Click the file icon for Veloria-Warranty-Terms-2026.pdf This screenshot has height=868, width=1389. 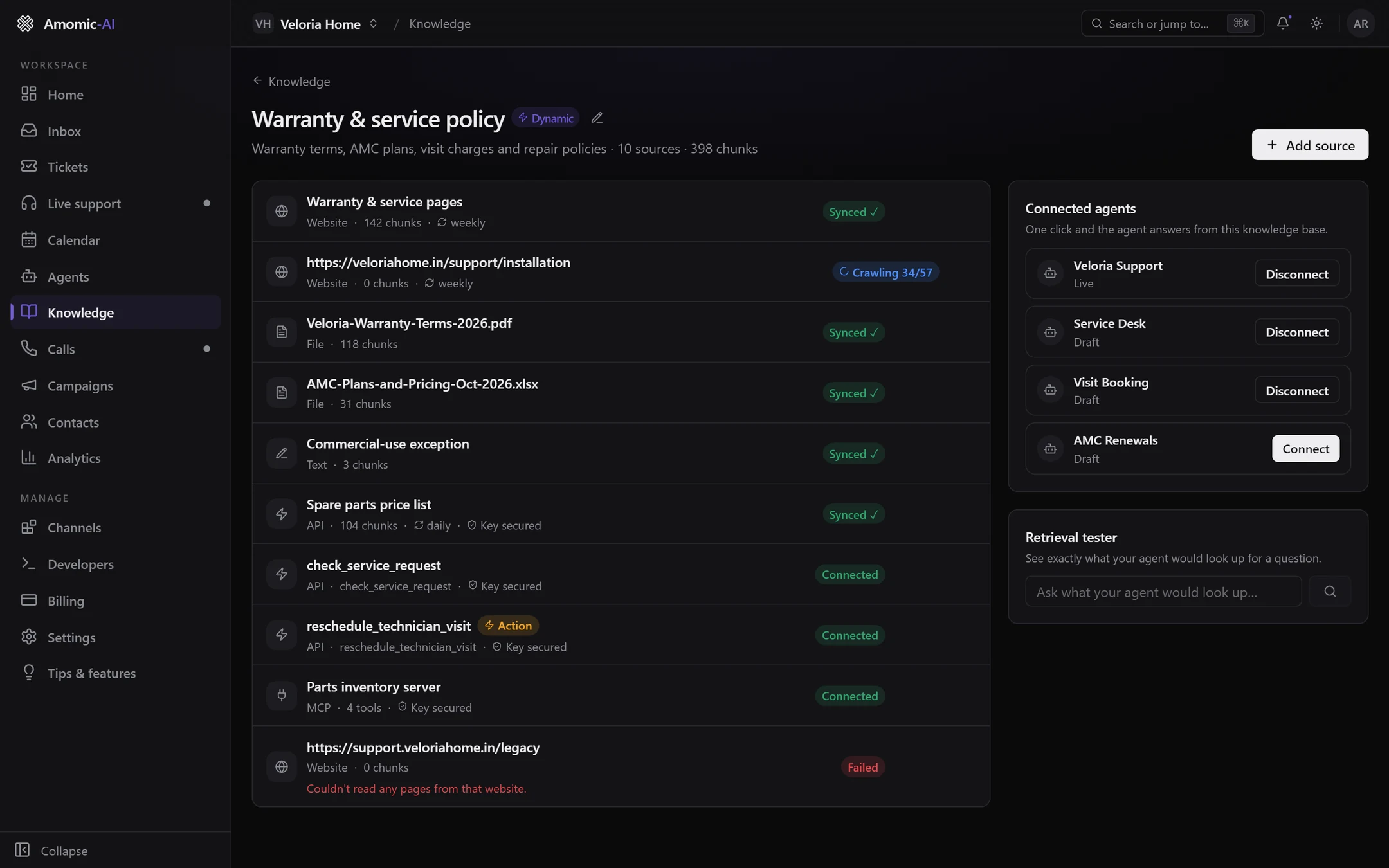point(282,332)
